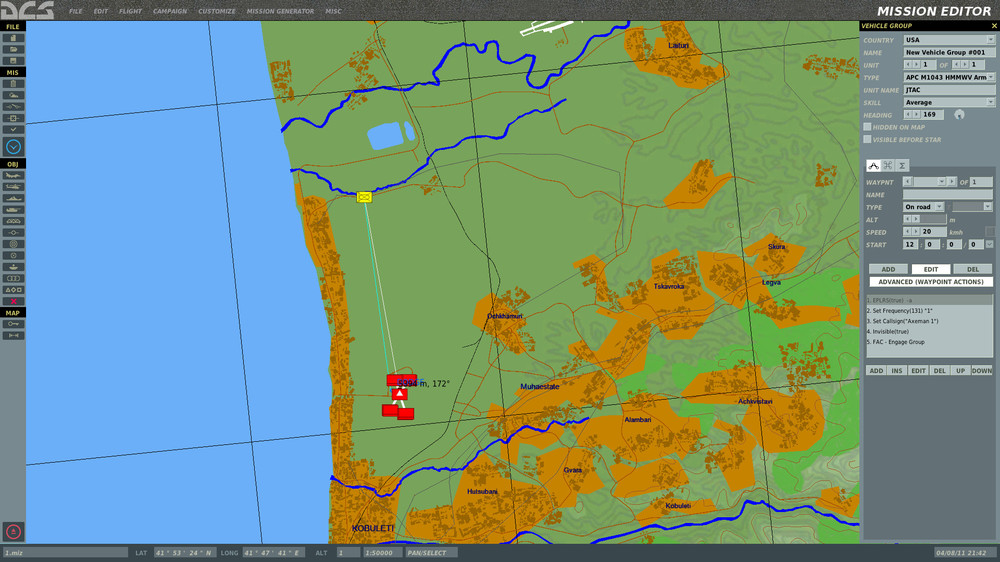
Task: Go to next unit arrow
Action: [916, 64]
